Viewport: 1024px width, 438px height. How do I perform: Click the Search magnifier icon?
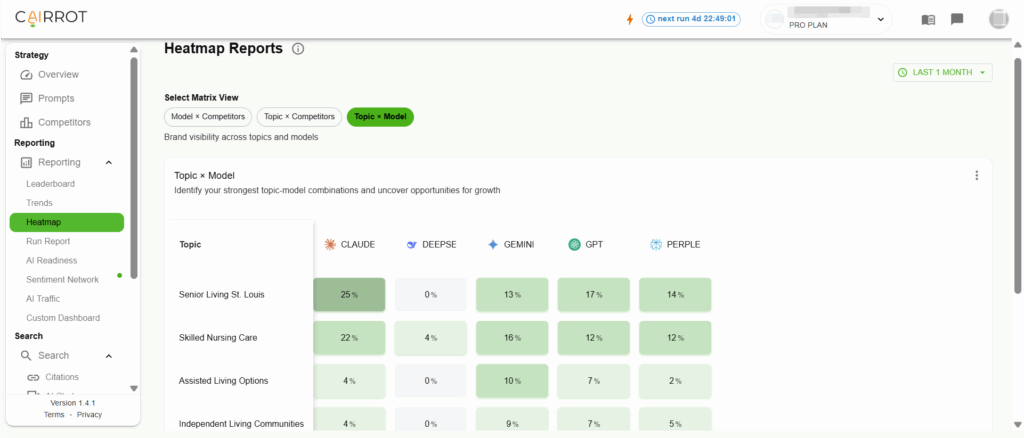26,356
